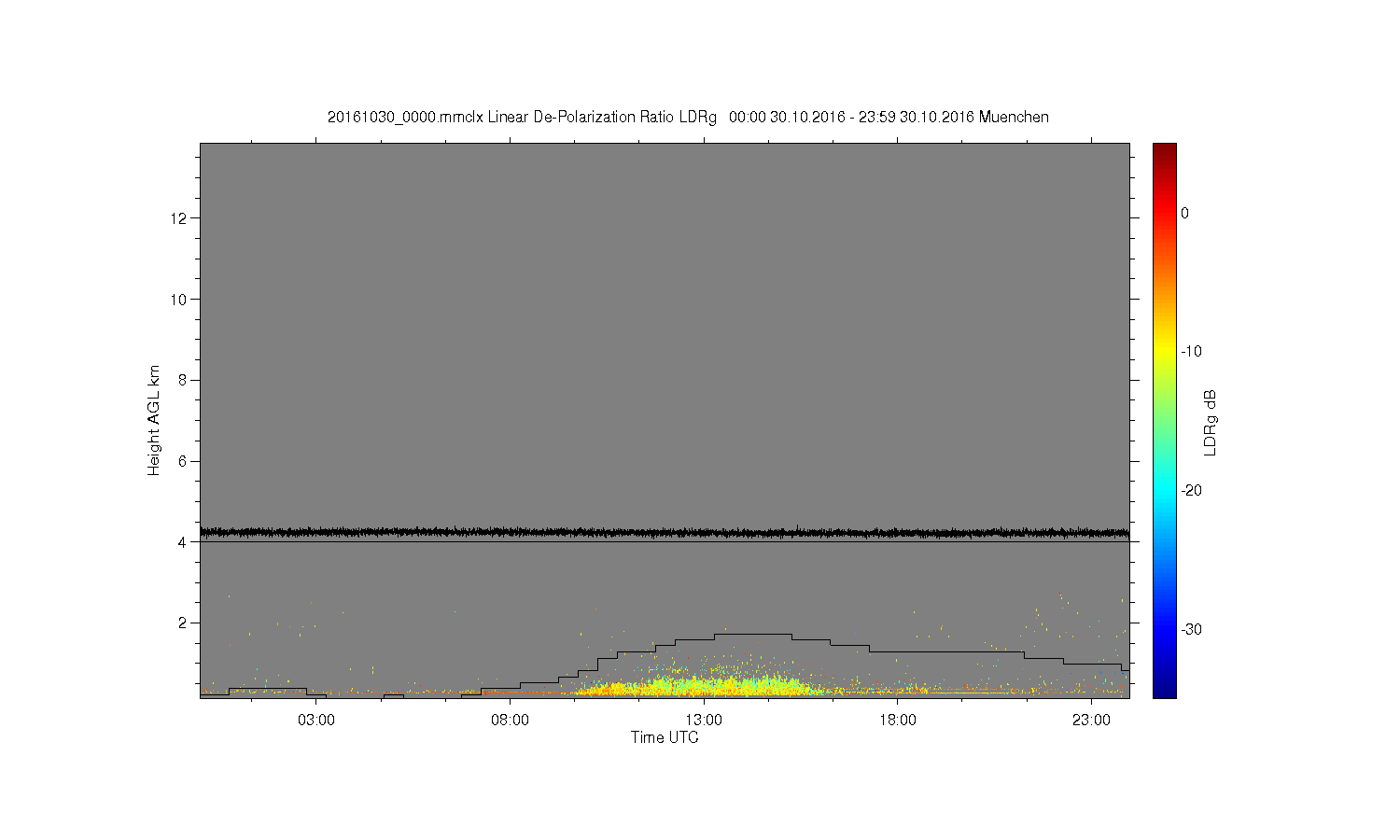Click the 'LDRg dB' colorbar label
Screen dimensions: 1400x840
[1211, 422]
